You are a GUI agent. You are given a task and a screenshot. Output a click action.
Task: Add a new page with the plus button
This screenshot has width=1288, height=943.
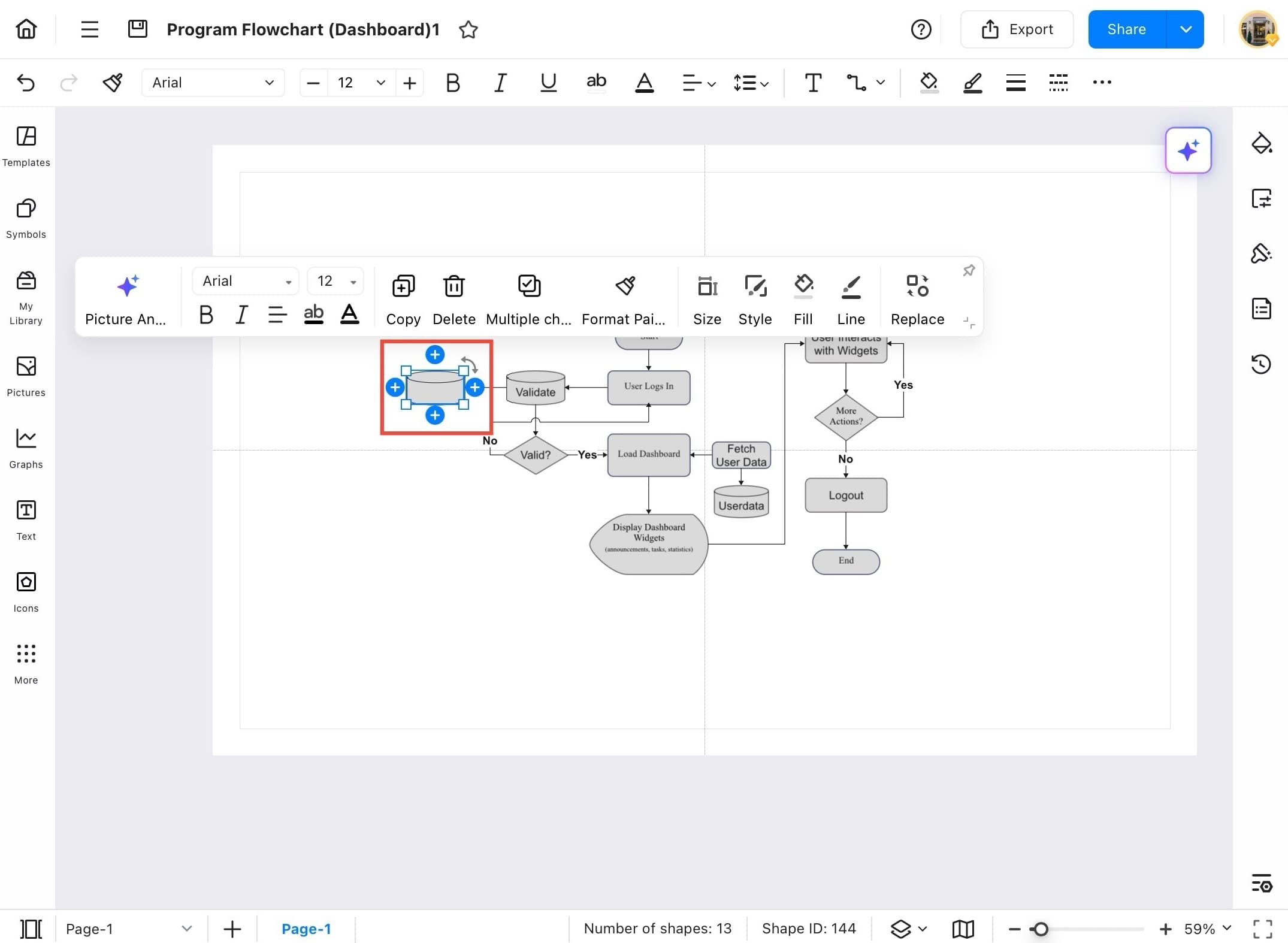[x=232, y=928]
